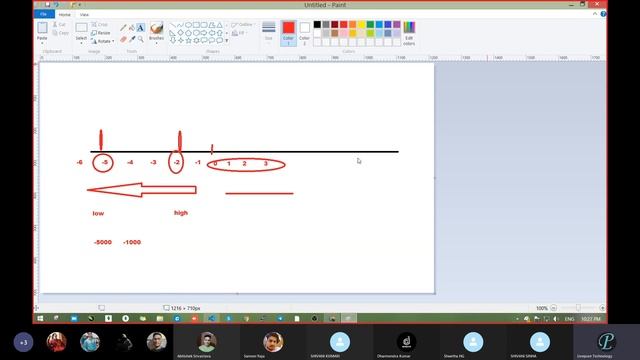Switch to the Home tab
640x360 pixels.
coord(64,15)
